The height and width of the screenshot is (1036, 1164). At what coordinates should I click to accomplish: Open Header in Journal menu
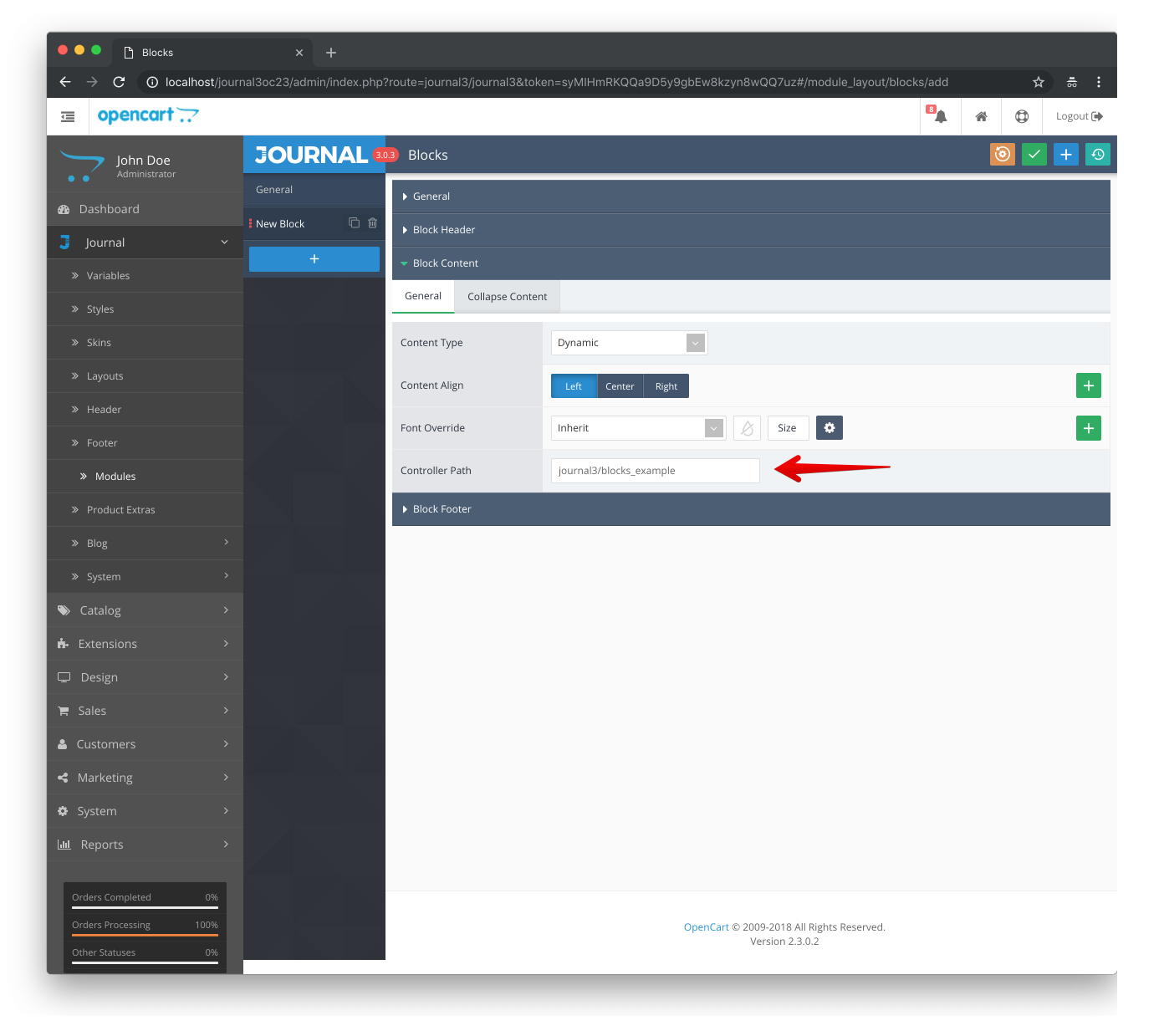pos(145,410)
